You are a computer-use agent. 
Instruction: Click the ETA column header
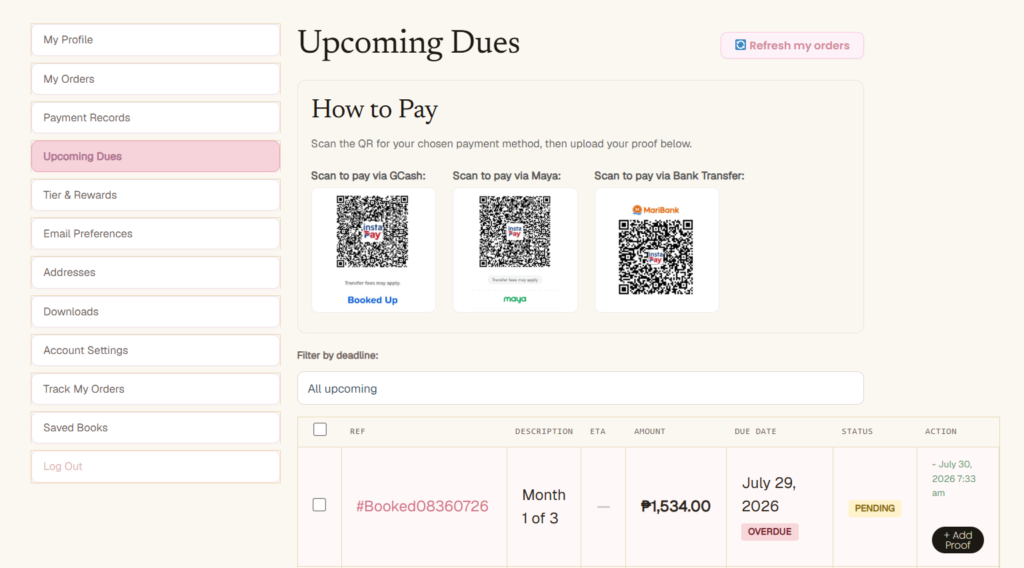[x=598, y=432]
